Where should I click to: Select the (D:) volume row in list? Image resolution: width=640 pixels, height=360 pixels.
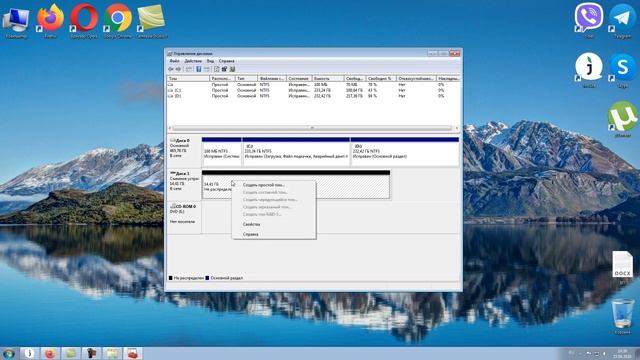tap(313, 96)
